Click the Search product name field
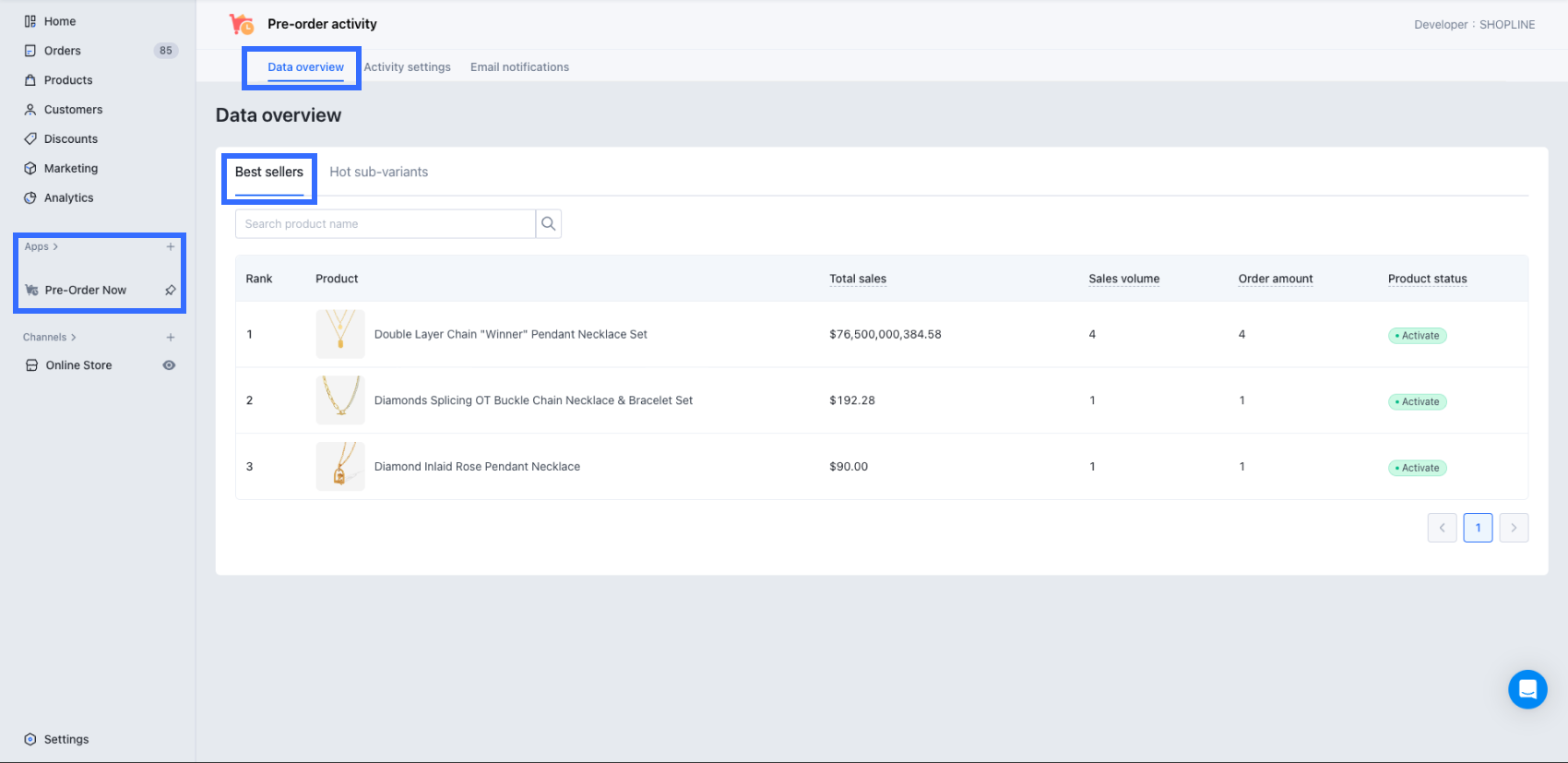 [x=385, y=223]
